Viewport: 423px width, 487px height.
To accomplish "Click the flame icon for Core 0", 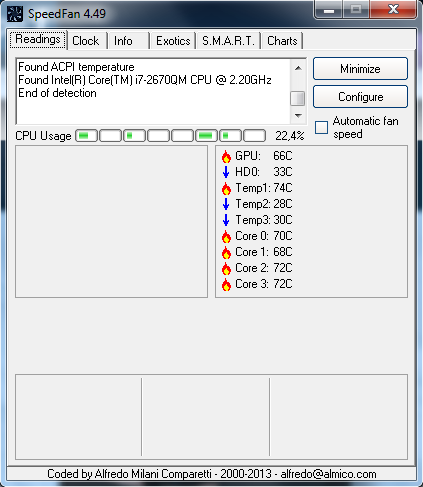I will tap(226, 236).
